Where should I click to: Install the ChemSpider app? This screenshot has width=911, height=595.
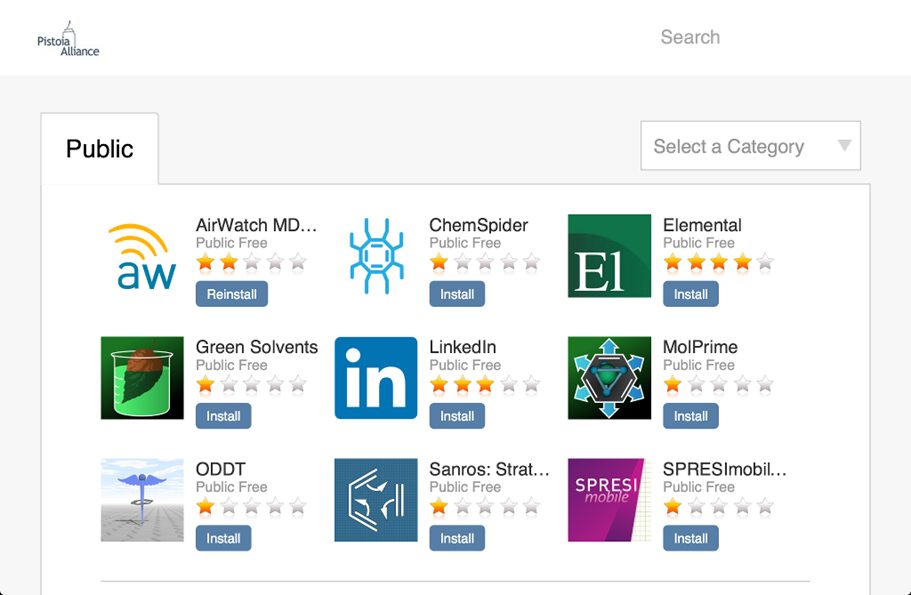point(457,294)
